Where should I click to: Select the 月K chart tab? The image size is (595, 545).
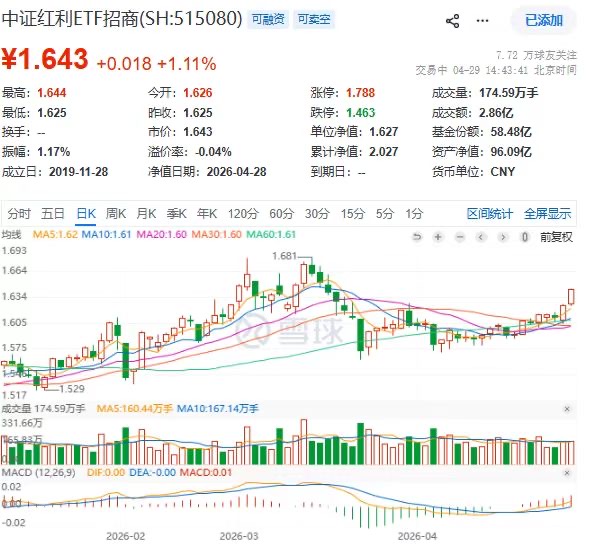tap(146, 214)
